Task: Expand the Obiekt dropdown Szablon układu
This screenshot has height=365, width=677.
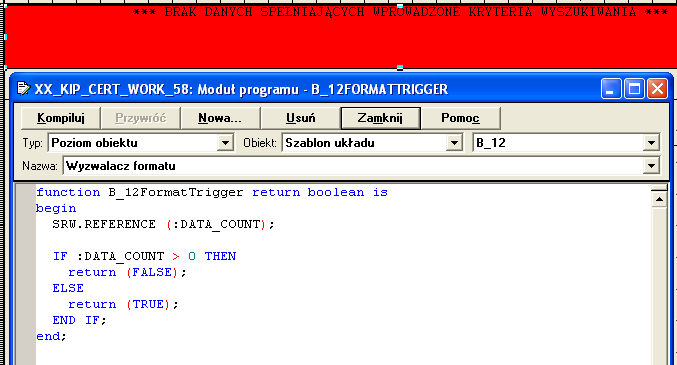Action: (454, 143)
